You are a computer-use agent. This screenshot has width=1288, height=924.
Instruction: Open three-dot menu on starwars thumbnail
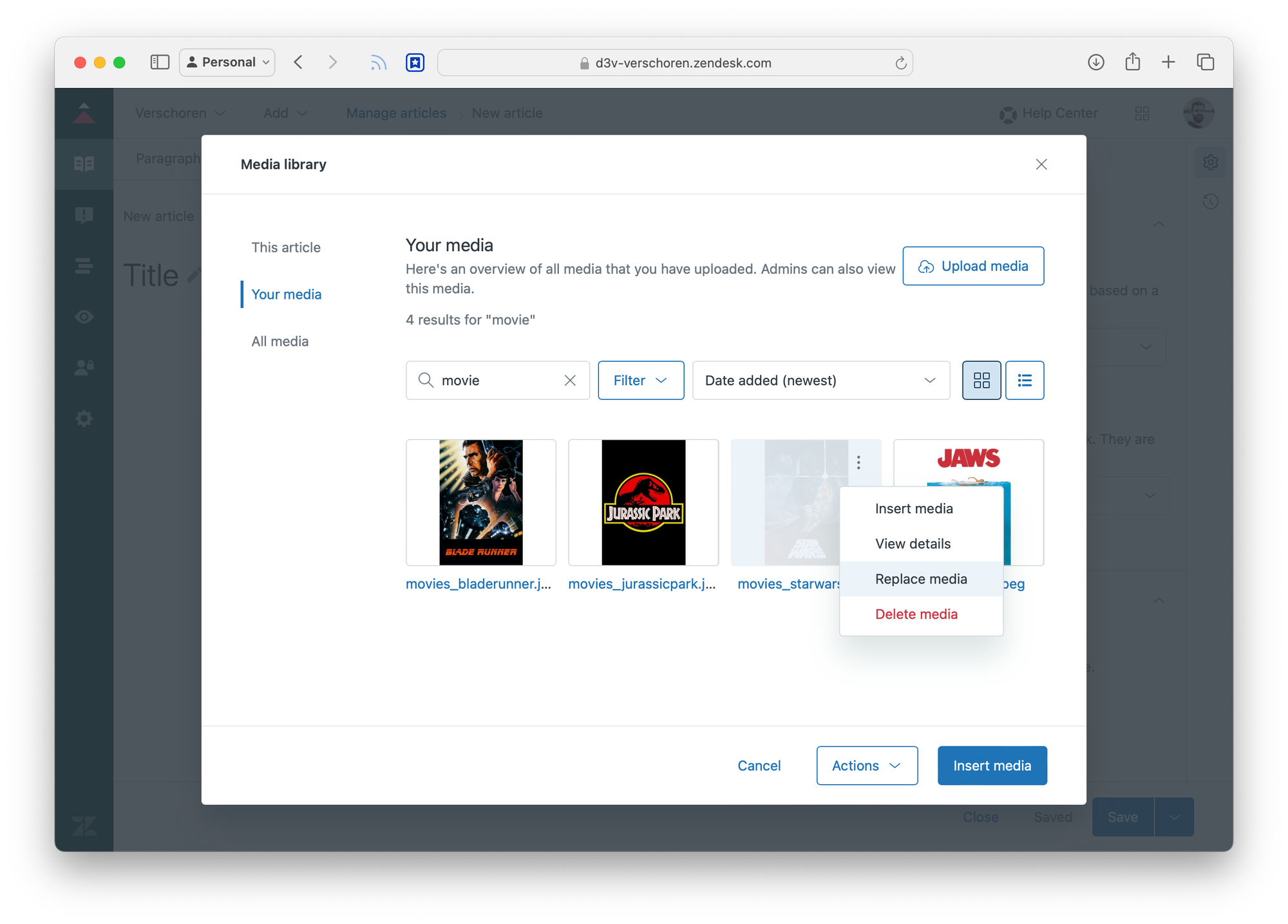[x=858, y=462]
